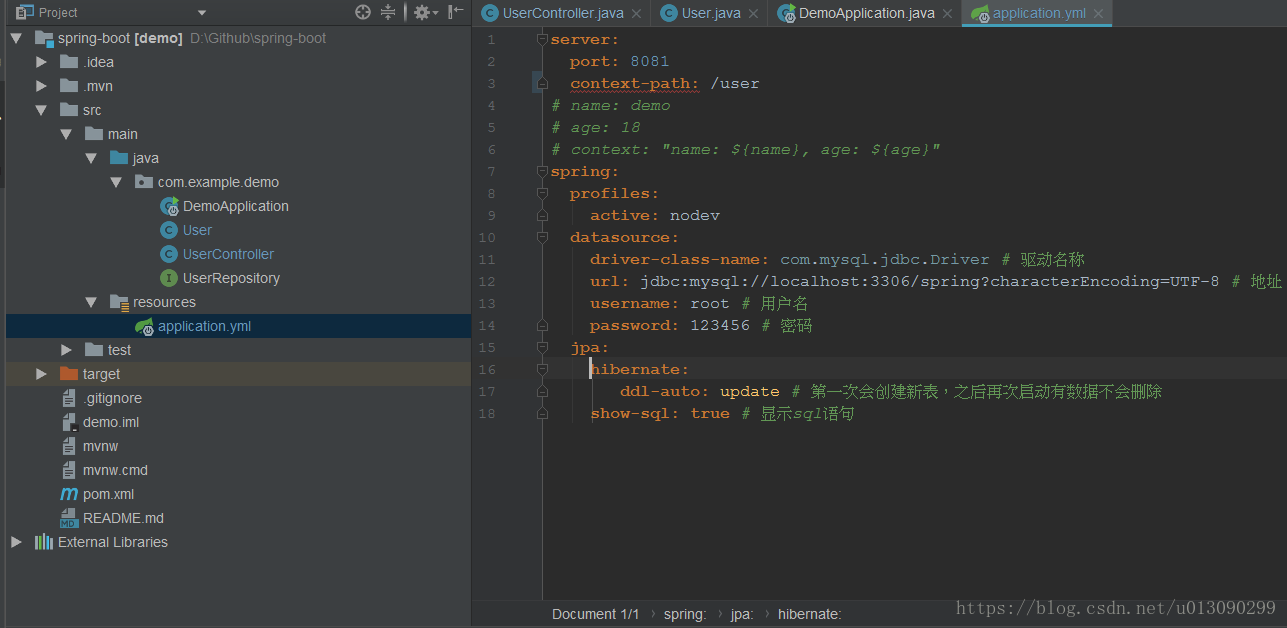The width and height of the screenshot is (1287, 628).
Task: Click the UserRepository interface icon
Action: [169, 278]
